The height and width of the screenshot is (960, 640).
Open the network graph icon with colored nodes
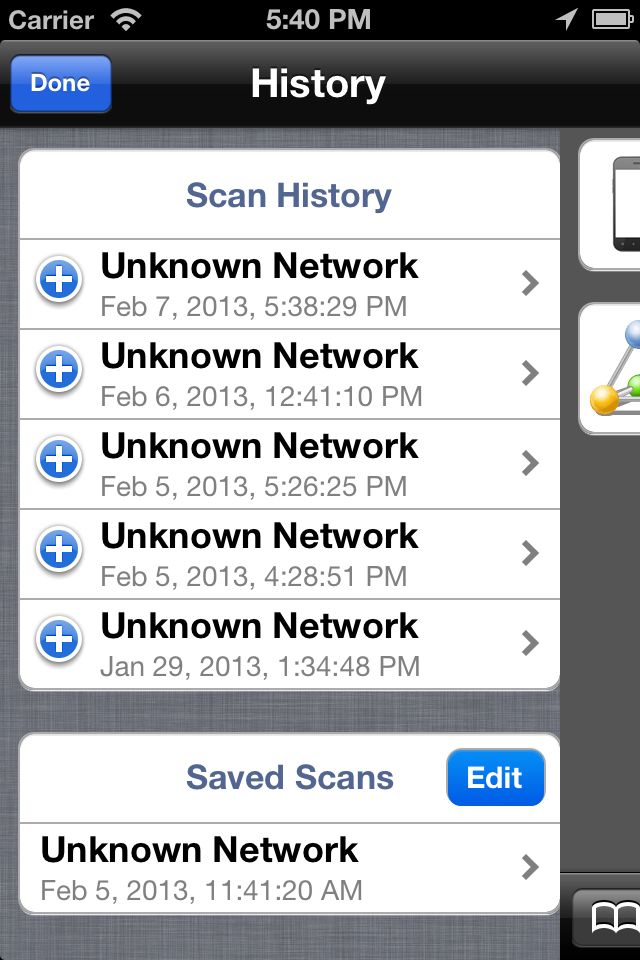tap(614, 369)
